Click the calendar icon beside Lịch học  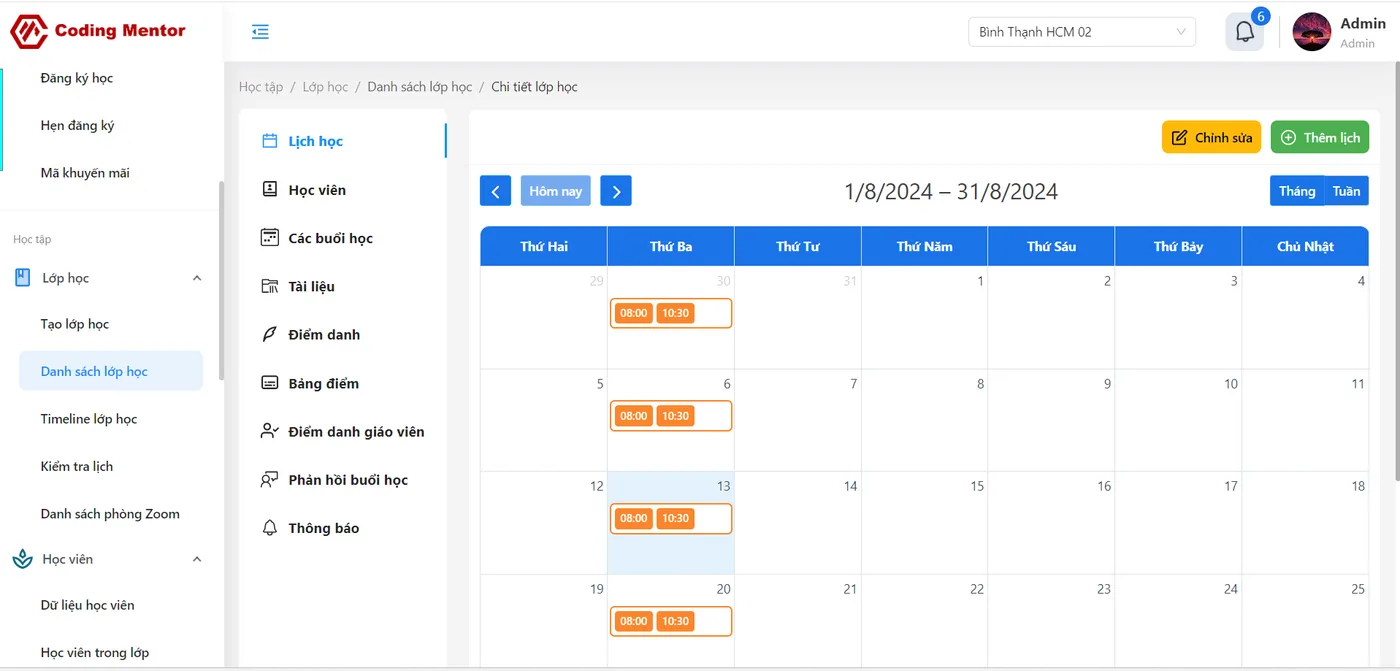269,141
